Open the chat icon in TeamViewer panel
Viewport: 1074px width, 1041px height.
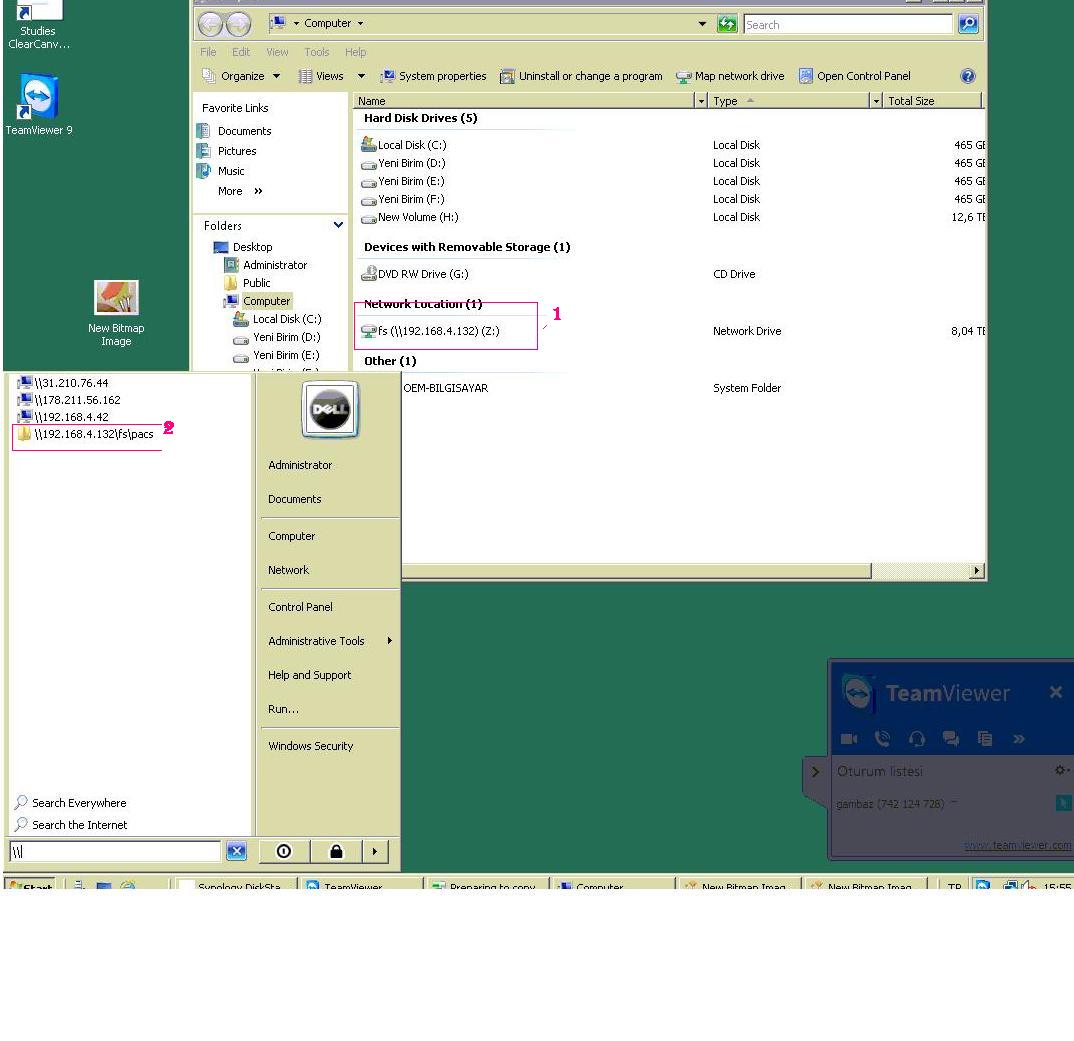[951, 739]
